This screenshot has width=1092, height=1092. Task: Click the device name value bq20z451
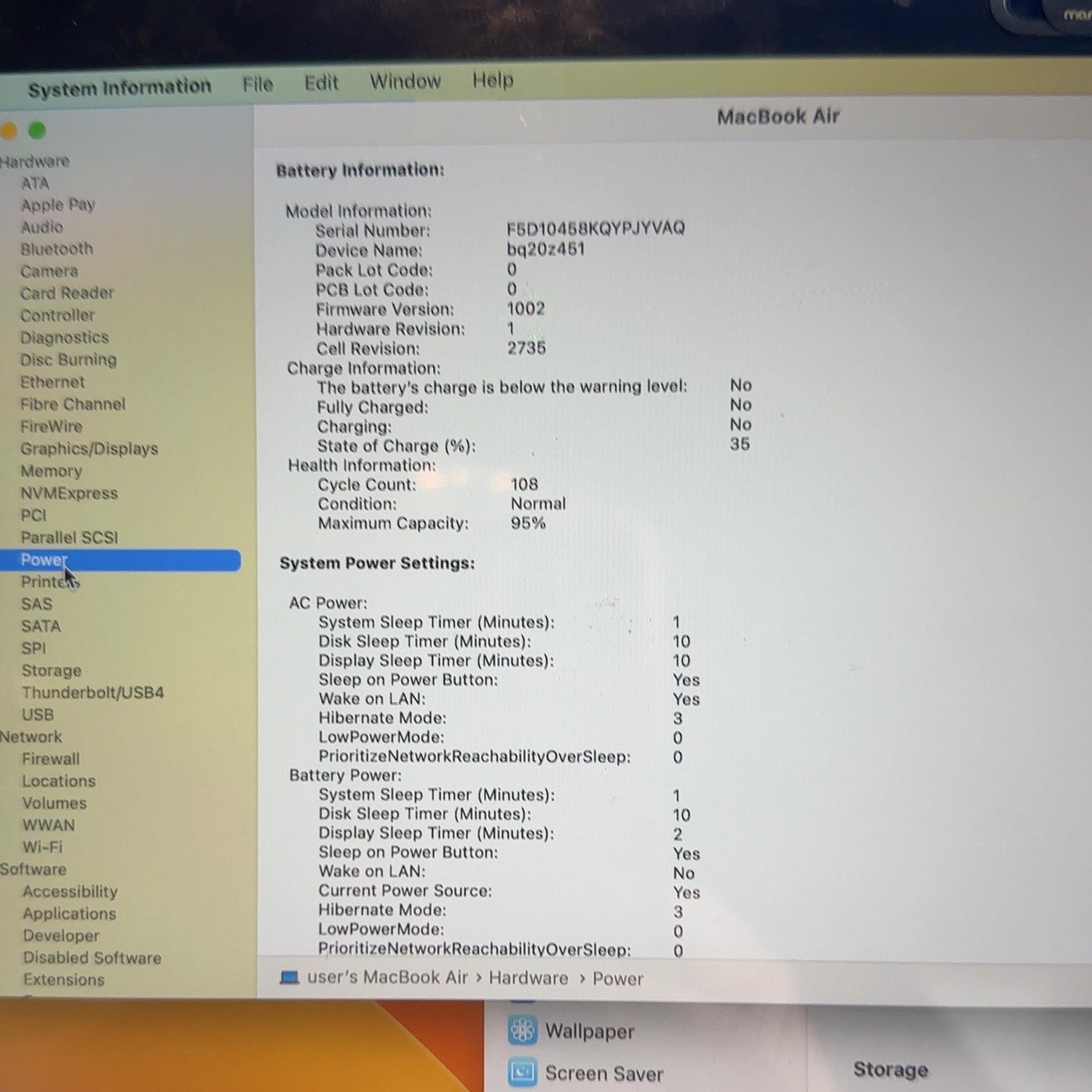pos(546,249)
